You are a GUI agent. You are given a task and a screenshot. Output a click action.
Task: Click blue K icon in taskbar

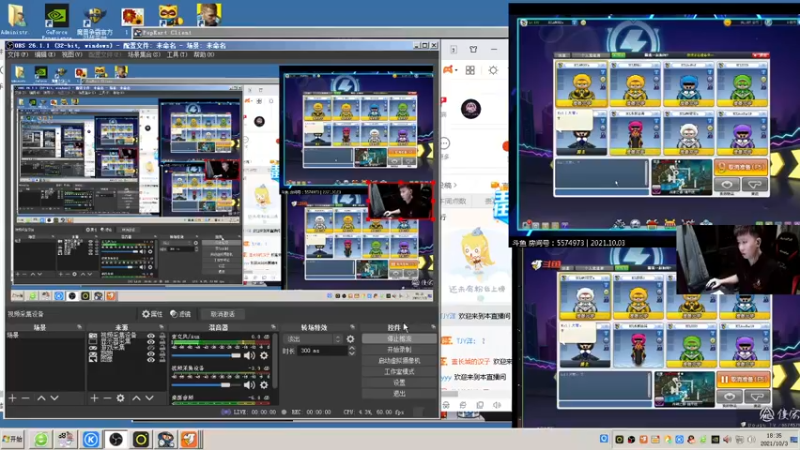[91, 439]
